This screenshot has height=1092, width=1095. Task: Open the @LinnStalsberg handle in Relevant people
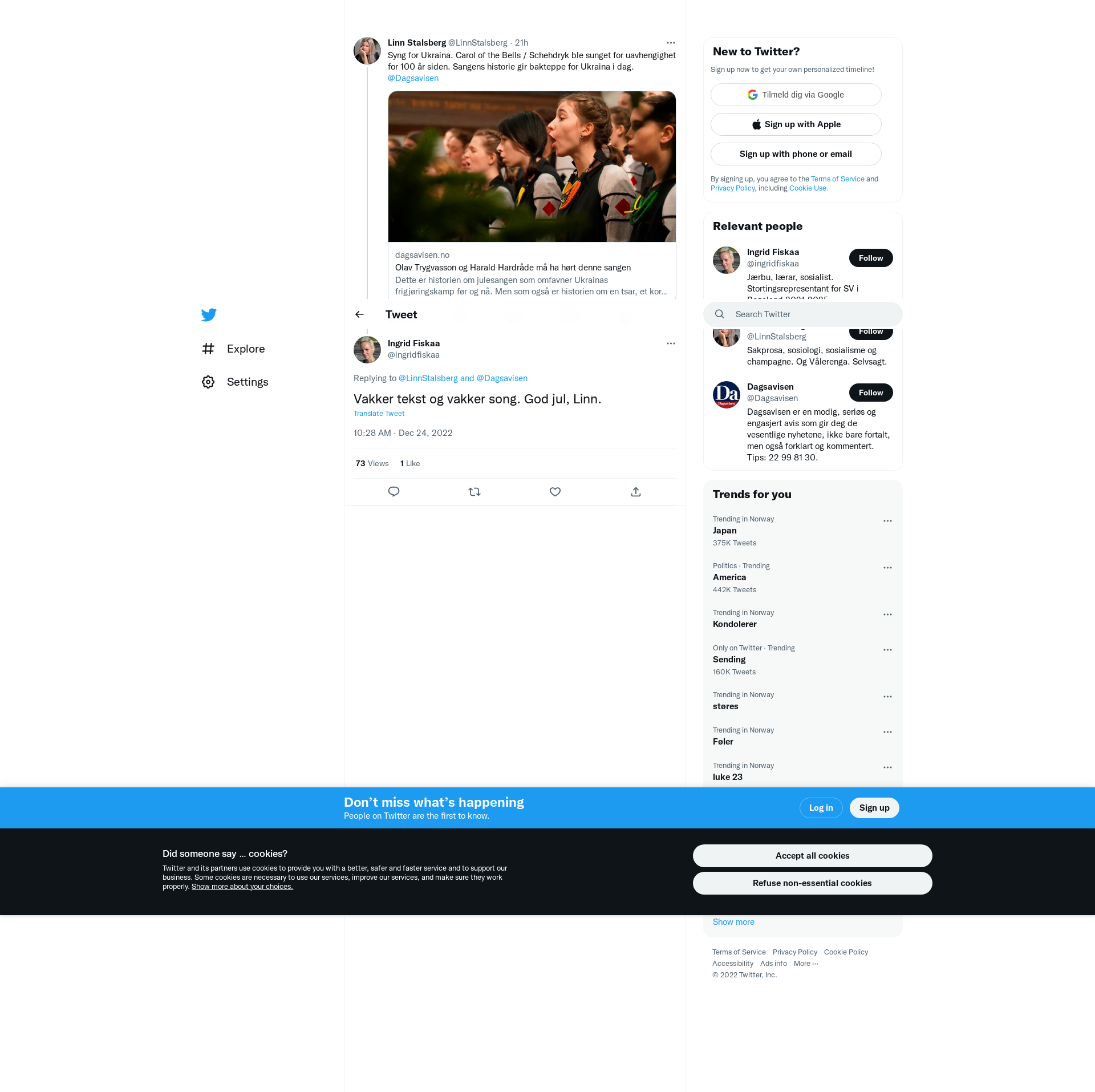point(777,337)
